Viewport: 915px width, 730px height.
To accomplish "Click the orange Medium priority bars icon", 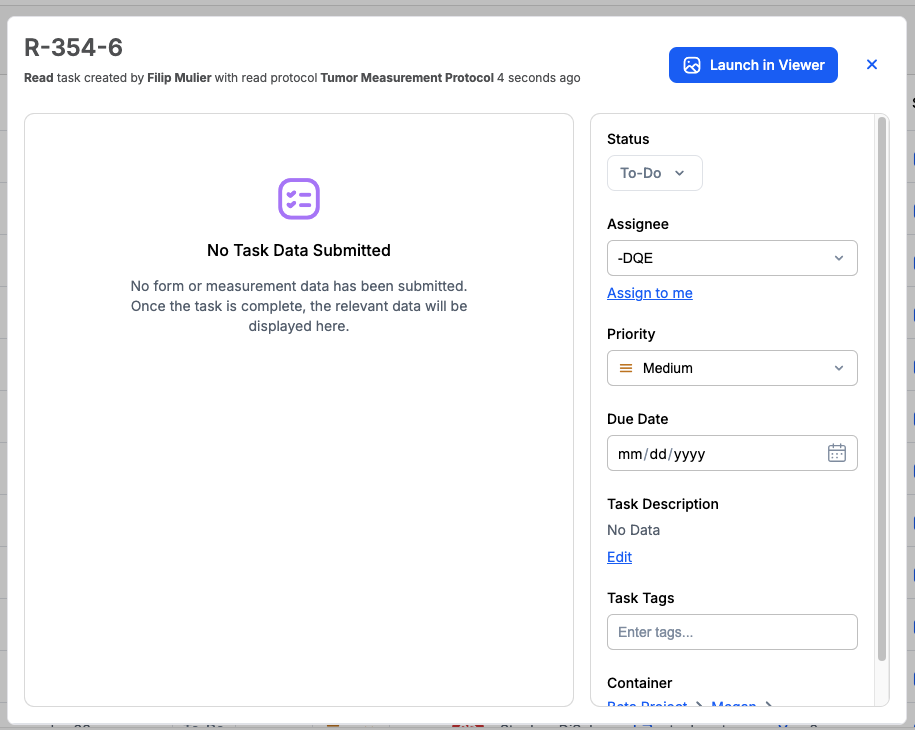I will [625, 368].
